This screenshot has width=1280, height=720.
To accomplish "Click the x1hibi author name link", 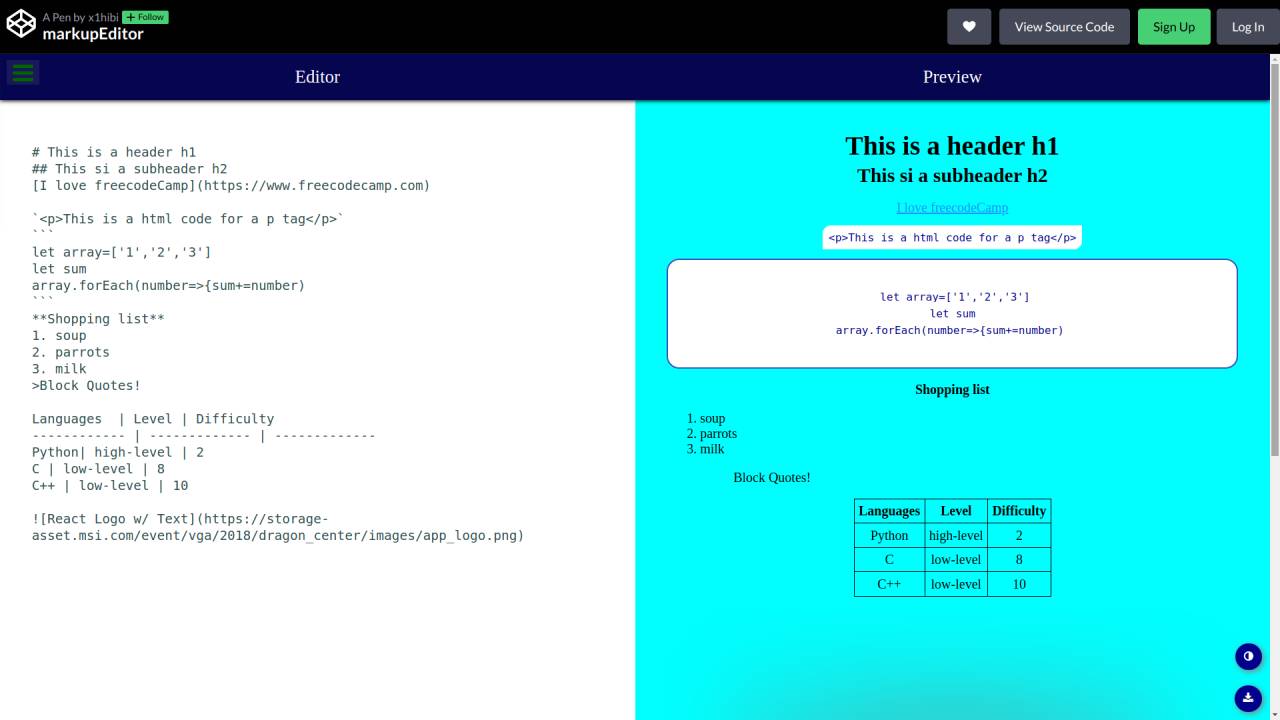I will point(103,18).
